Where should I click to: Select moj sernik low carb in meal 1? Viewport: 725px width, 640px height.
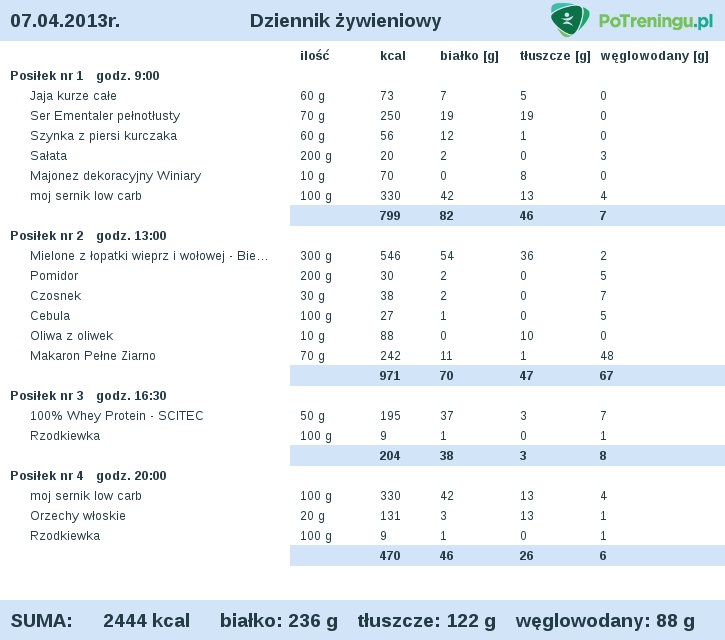(86, 196)
